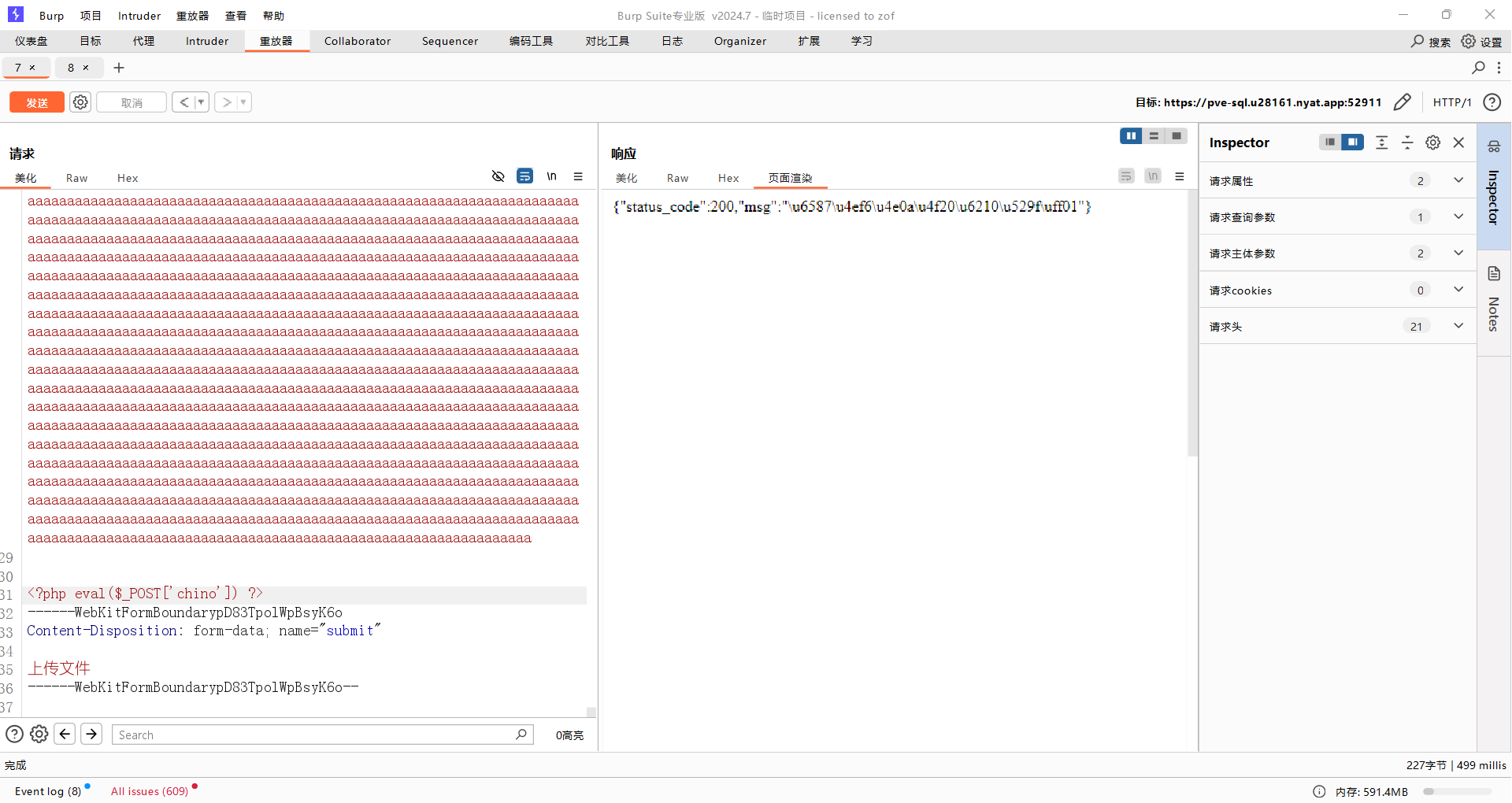Image resolution: width=1512 pixels, height=803 pixels.
Task: Toggle response \n newline display
Action: 1153,176
